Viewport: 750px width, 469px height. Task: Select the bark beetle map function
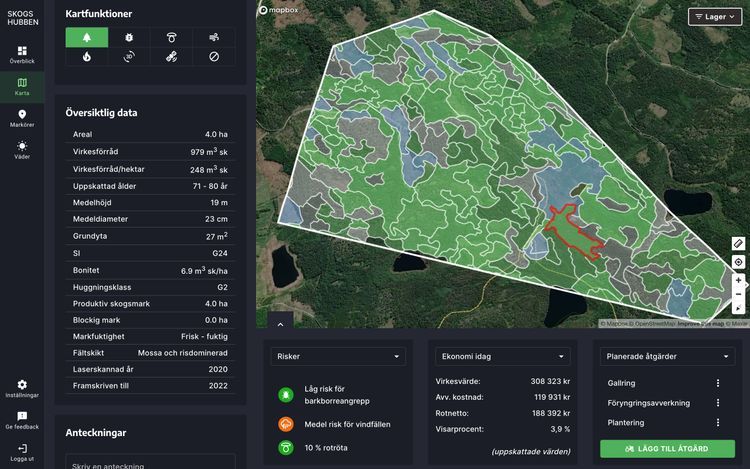point(129,37)
